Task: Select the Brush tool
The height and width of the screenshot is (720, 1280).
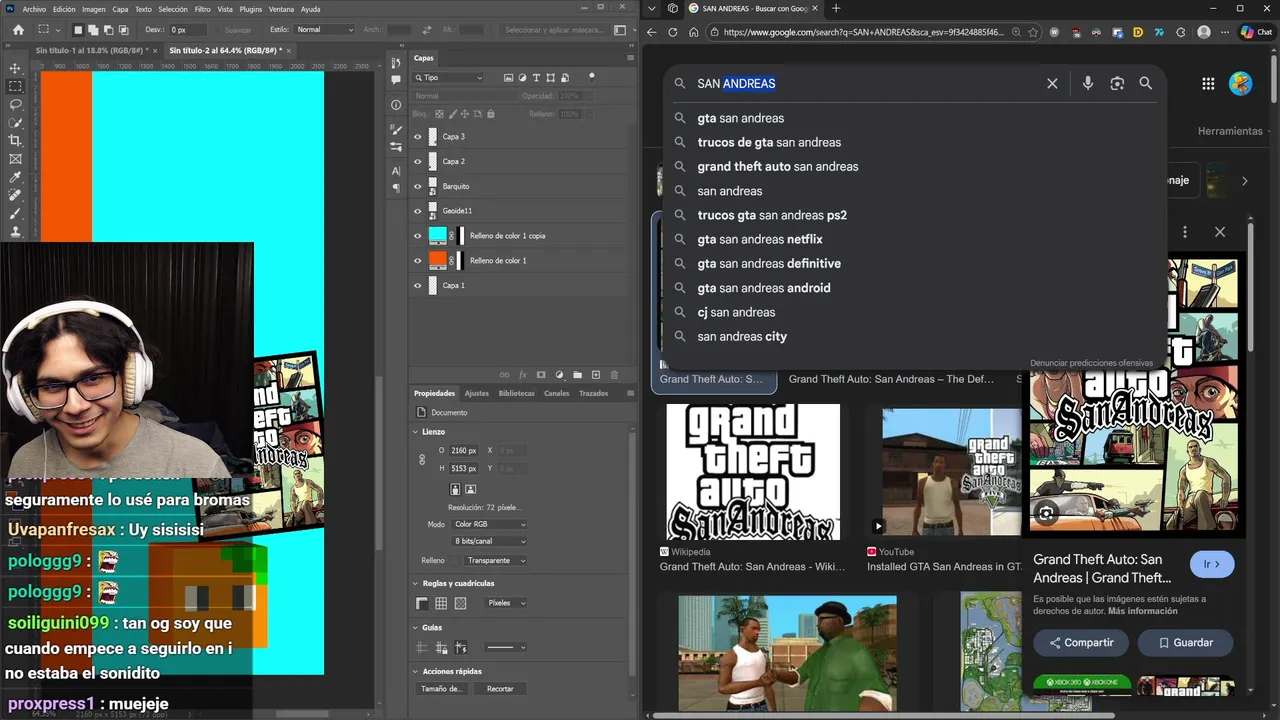Action: (15, 213)
